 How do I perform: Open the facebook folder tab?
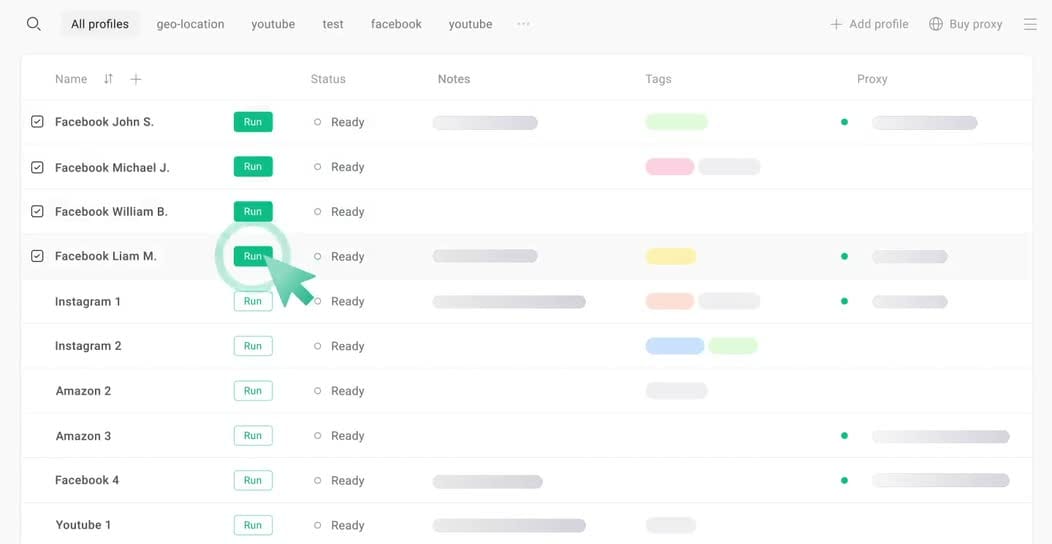click(x=397, y=24)
